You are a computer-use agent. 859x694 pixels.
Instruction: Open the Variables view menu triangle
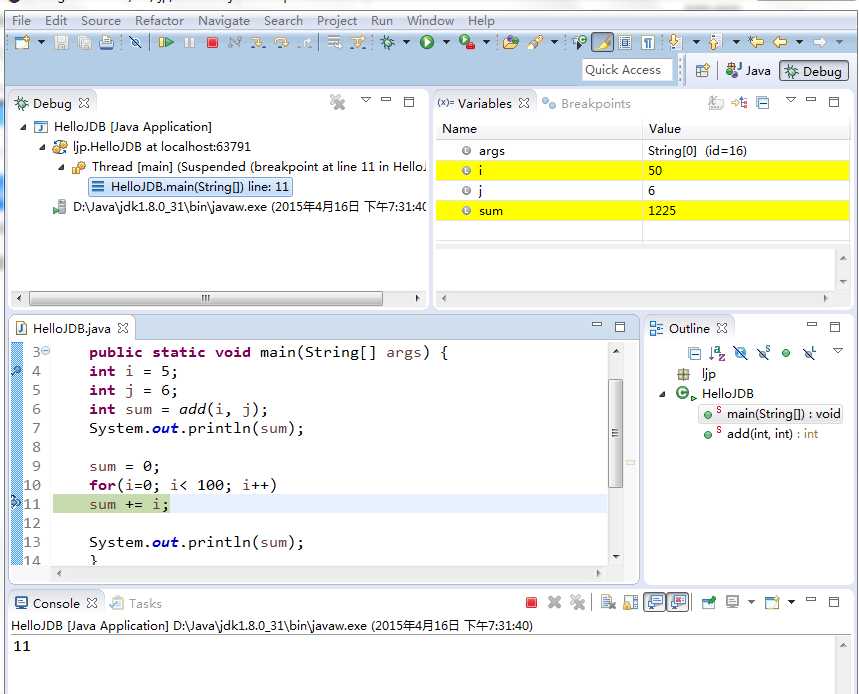point(790,100)
